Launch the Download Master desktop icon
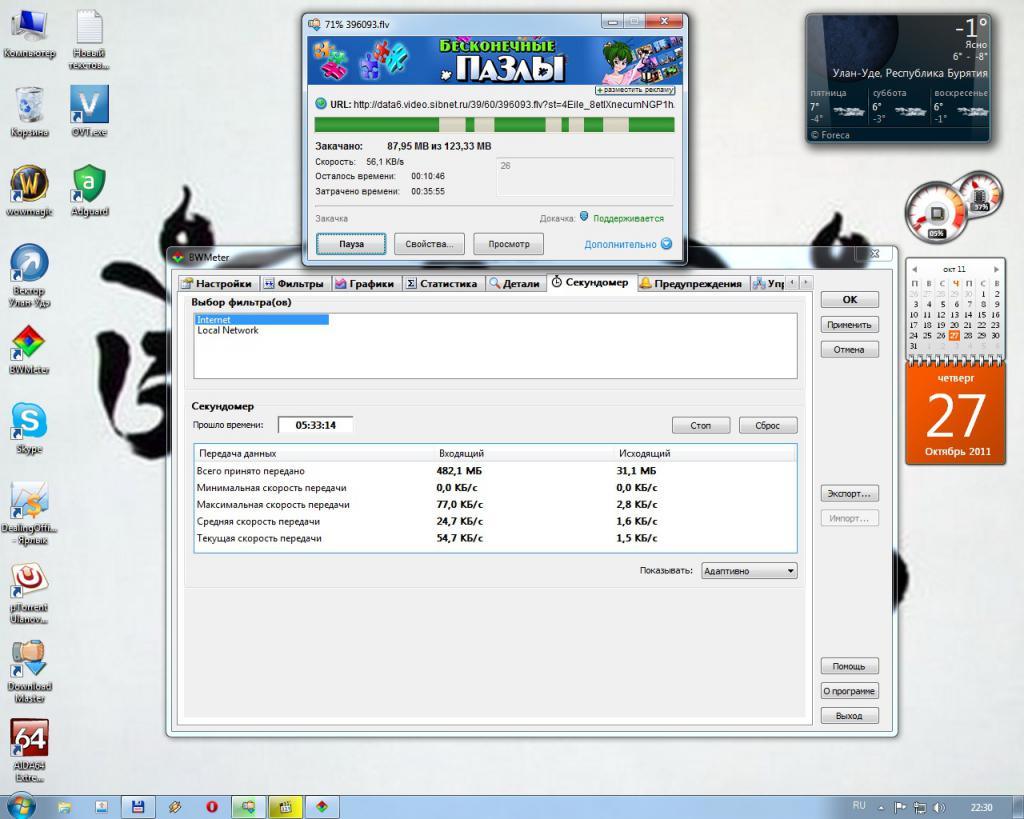 click(x=29, y=662)
